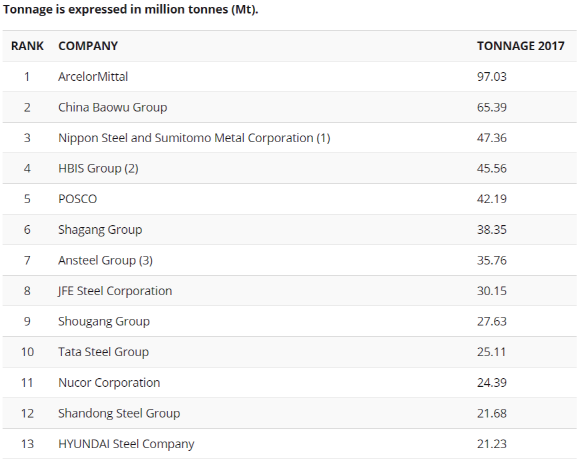
Task: Click Shandong Steel Group entry
Action: [119, 413]
